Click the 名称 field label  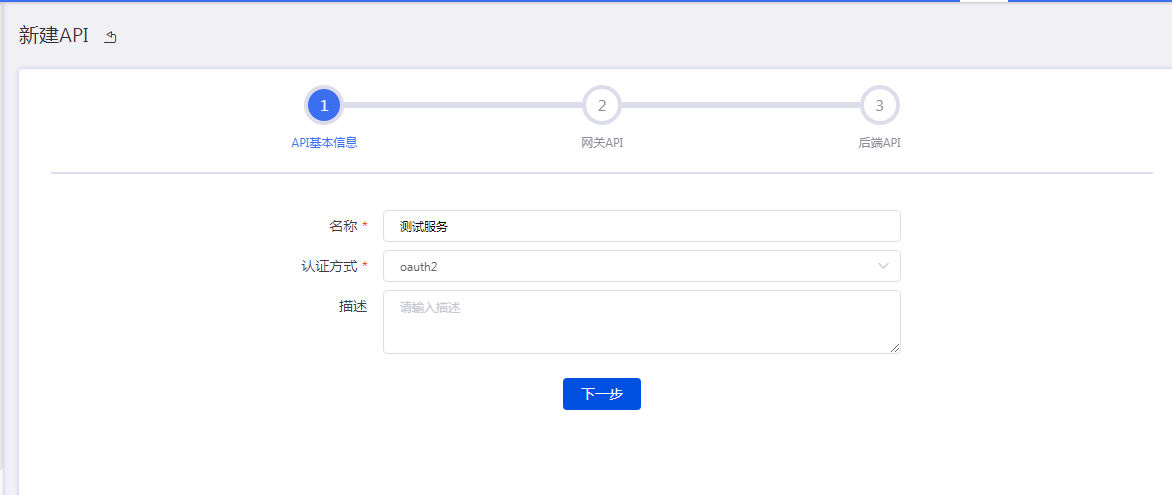point(342,226)
